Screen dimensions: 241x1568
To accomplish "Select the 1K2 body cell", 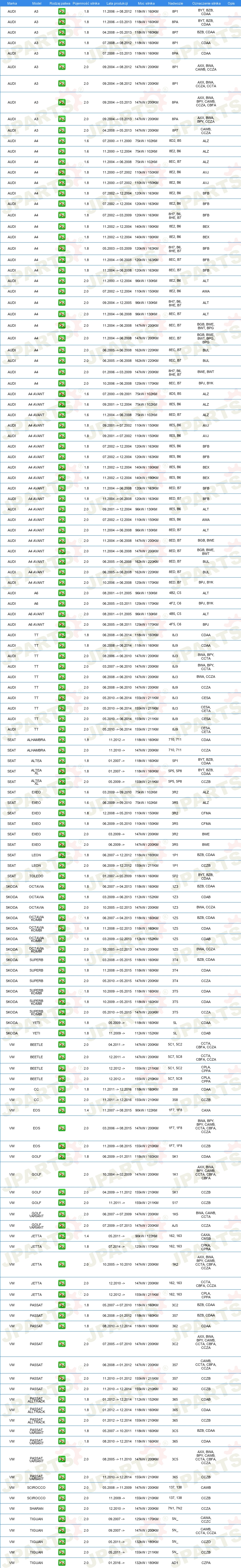I will point(175,1264).
